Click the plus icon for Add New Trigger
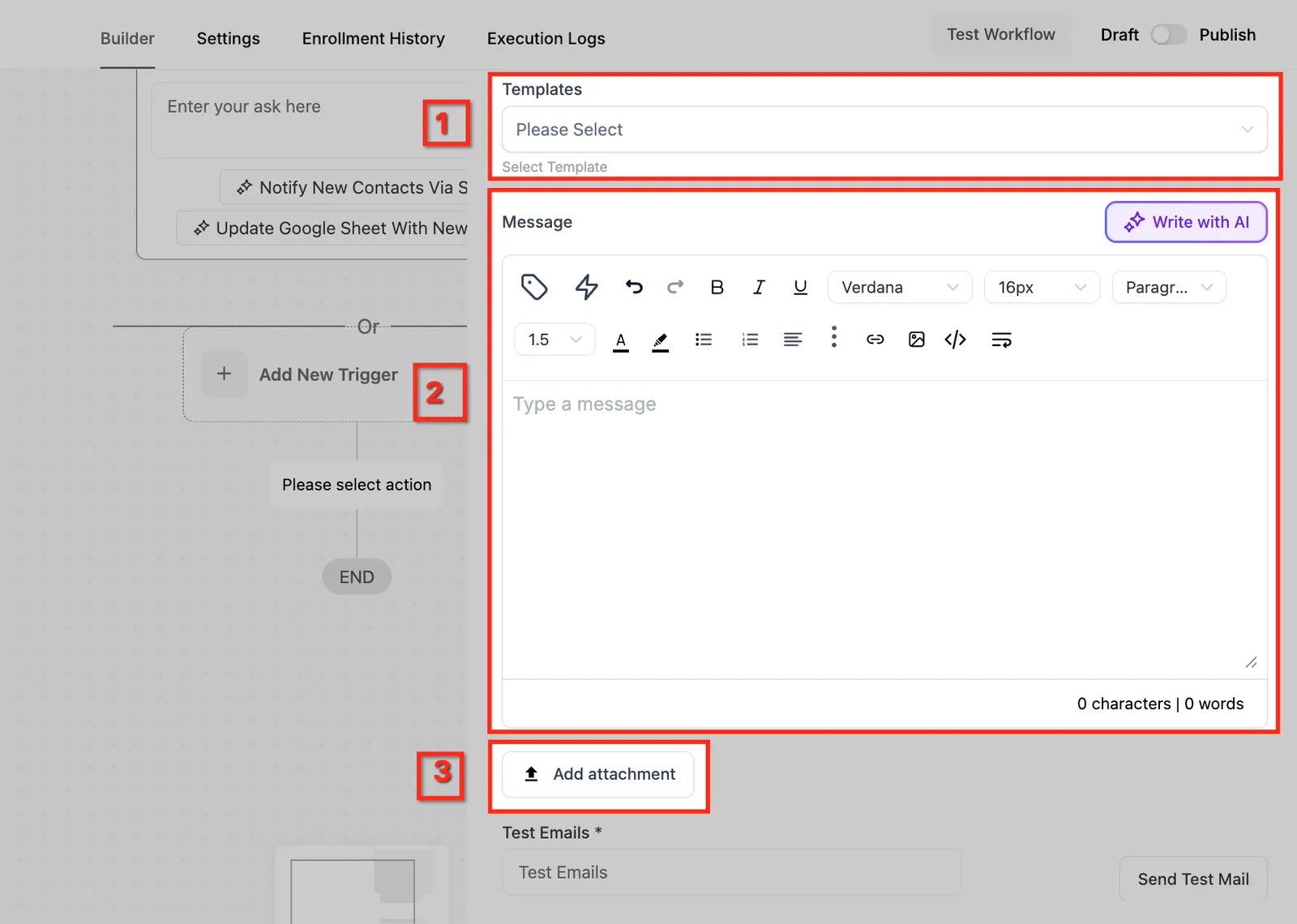The width and height of the screenshot is (1297, 924). pos(224,374)
